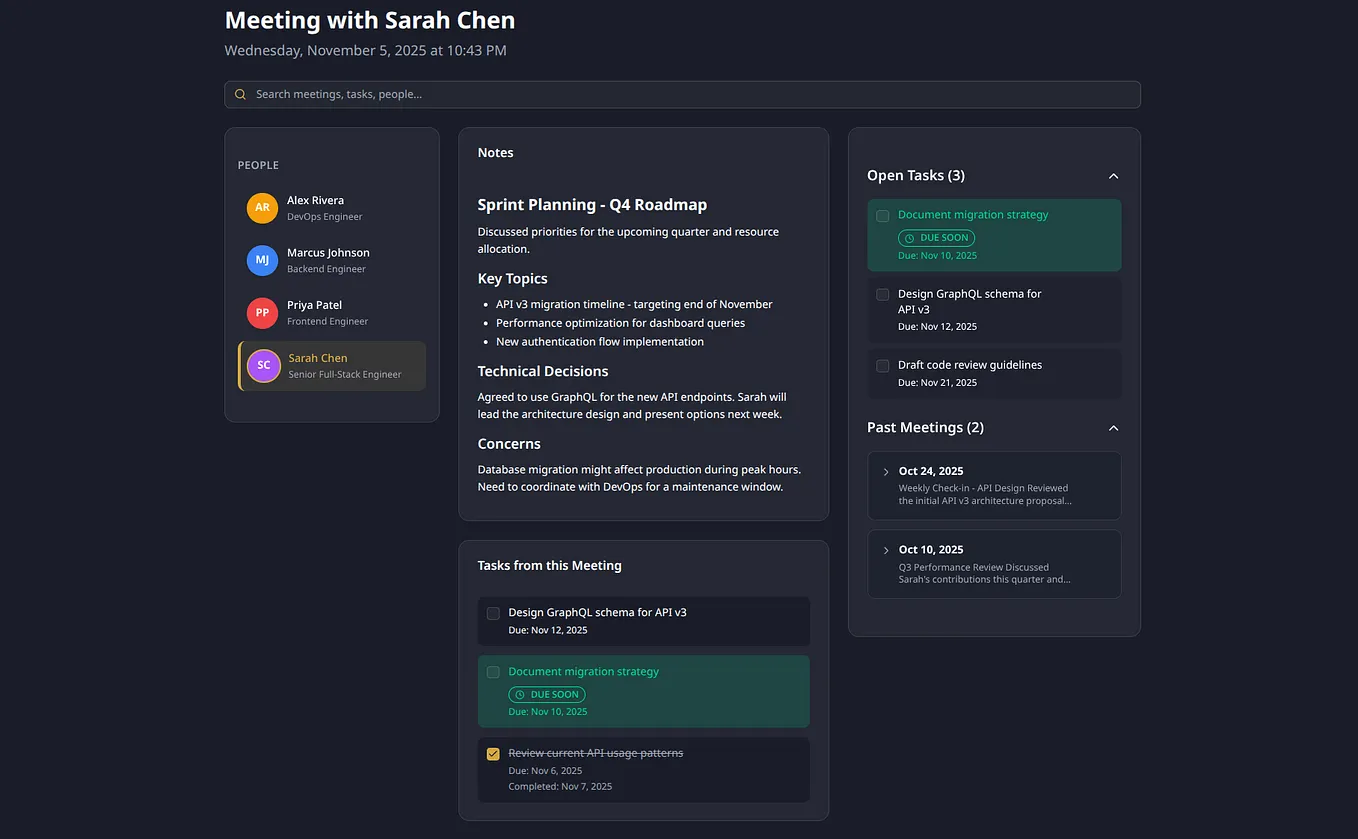Tick Document migration strategy in Open Tasks
The width and height of the screenshot is (1358, 839).
pyautogui.click(x=883, y=216)
